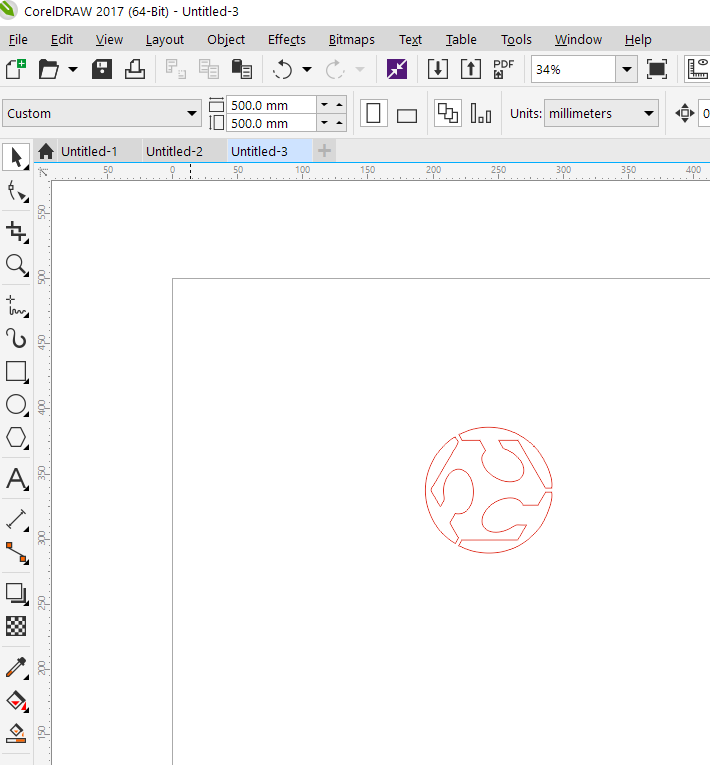Click the page width 500.0 mm field
The height and width of the screenshot is (765, 710).
pos(271,105)
